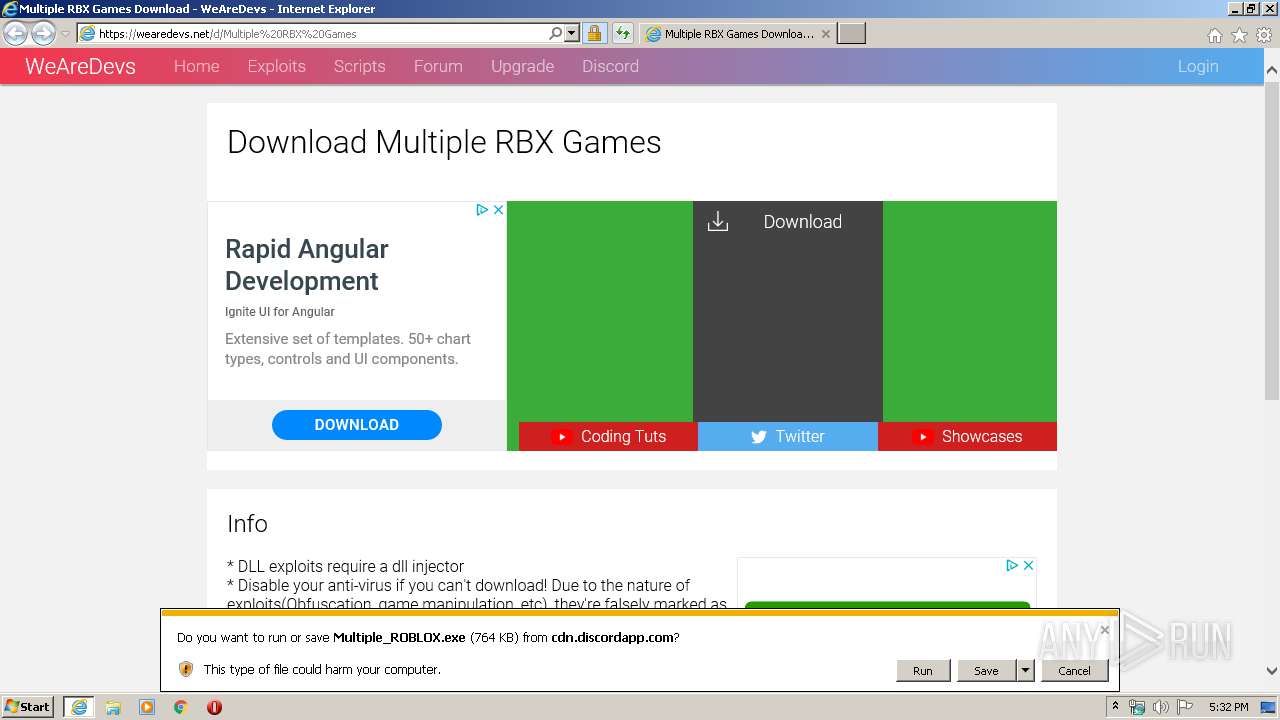Click the Info section heading
The height and width of the screenshot is (720, 1280).
247,524
